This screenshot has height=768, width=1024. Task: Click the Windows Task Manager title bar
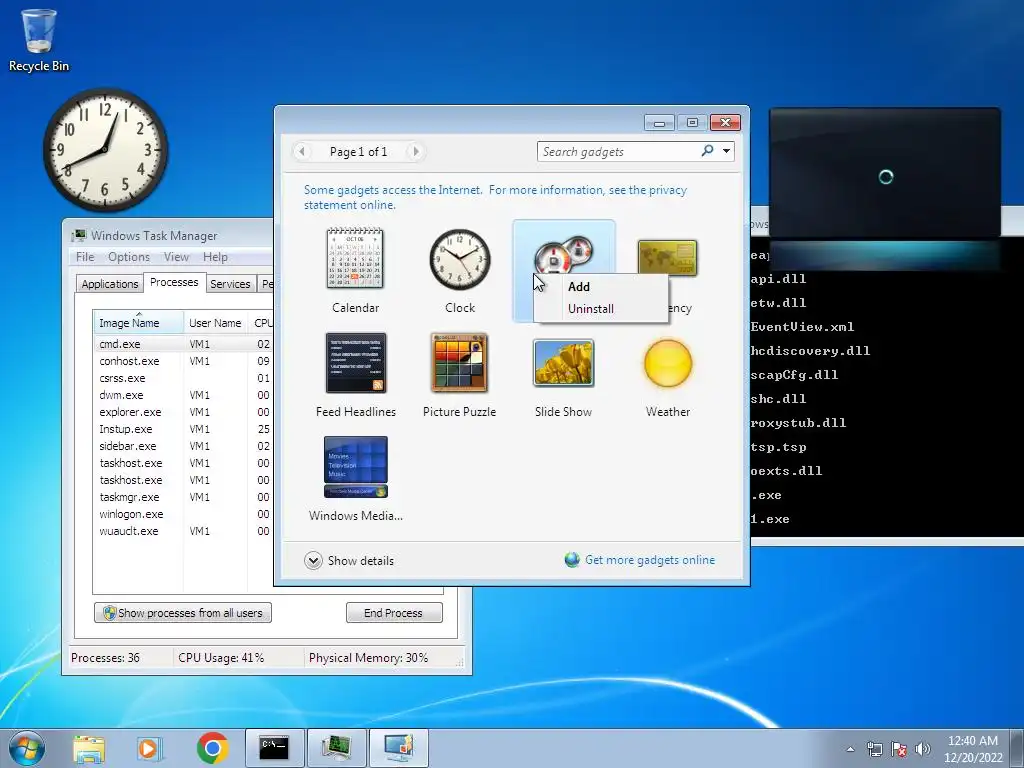coord(168,235)
